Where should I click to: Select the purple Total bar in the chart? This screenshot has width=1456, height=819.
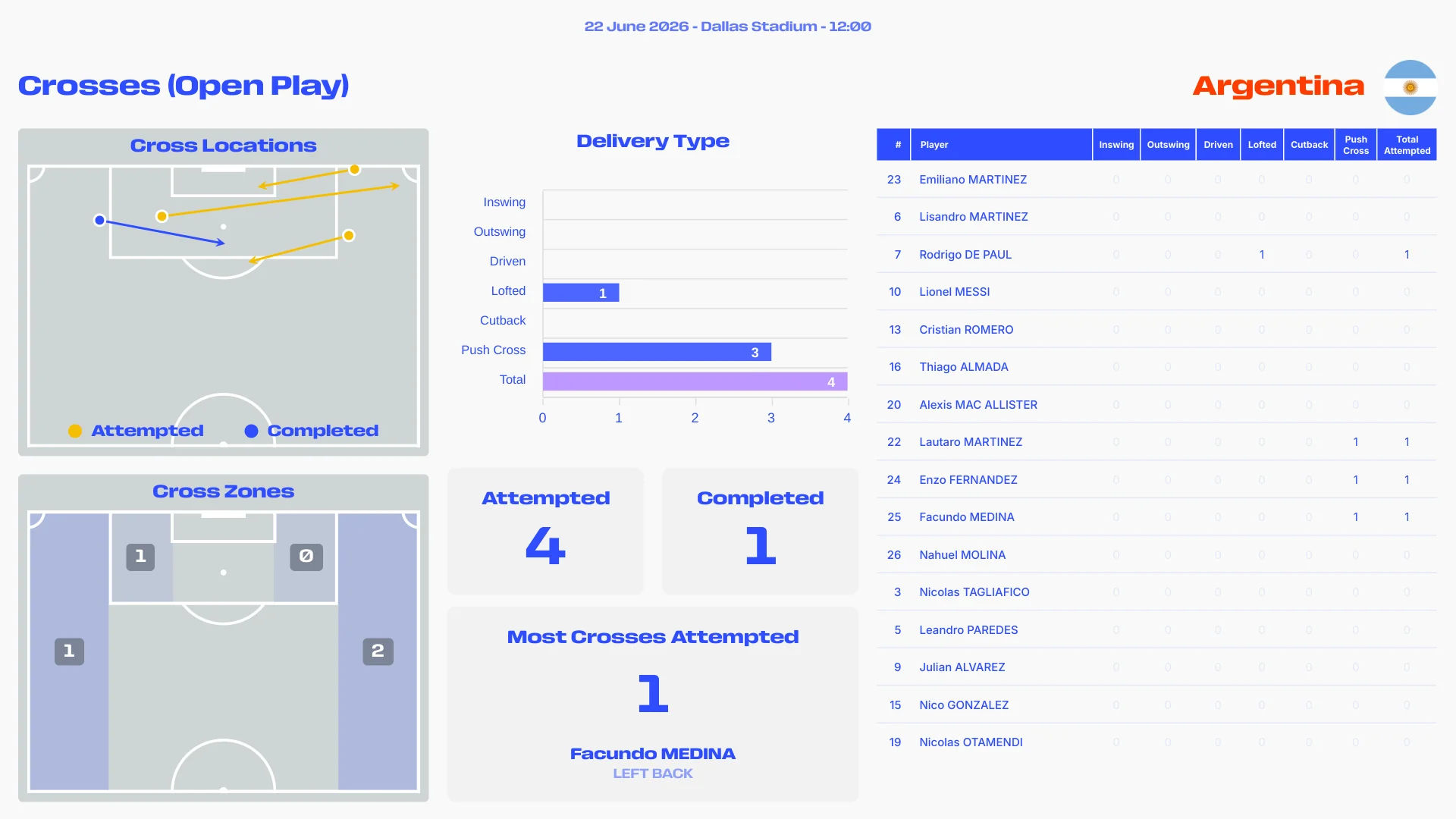click(x=695, y=381)
